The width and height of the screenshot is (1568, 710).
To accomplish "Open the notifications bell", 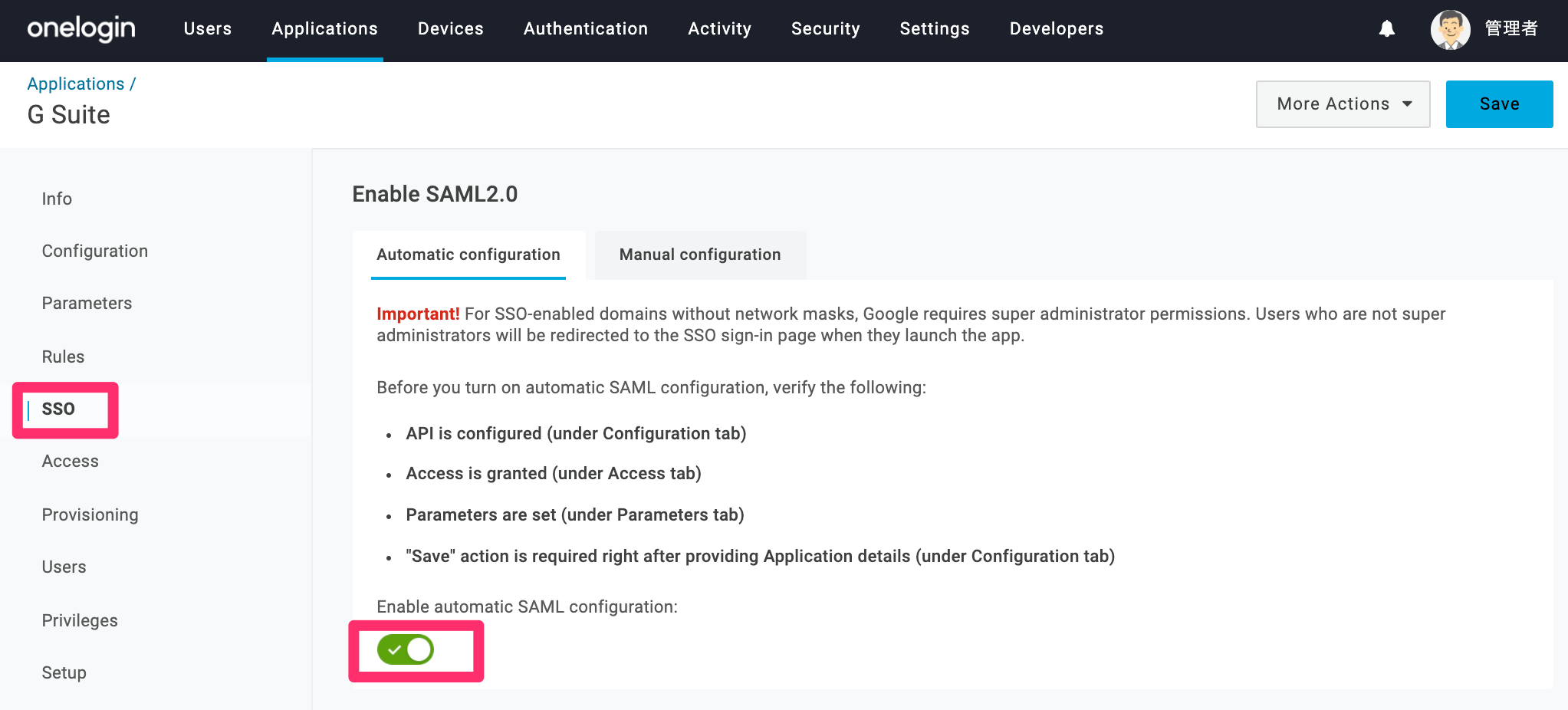I will click(1386, 29).
